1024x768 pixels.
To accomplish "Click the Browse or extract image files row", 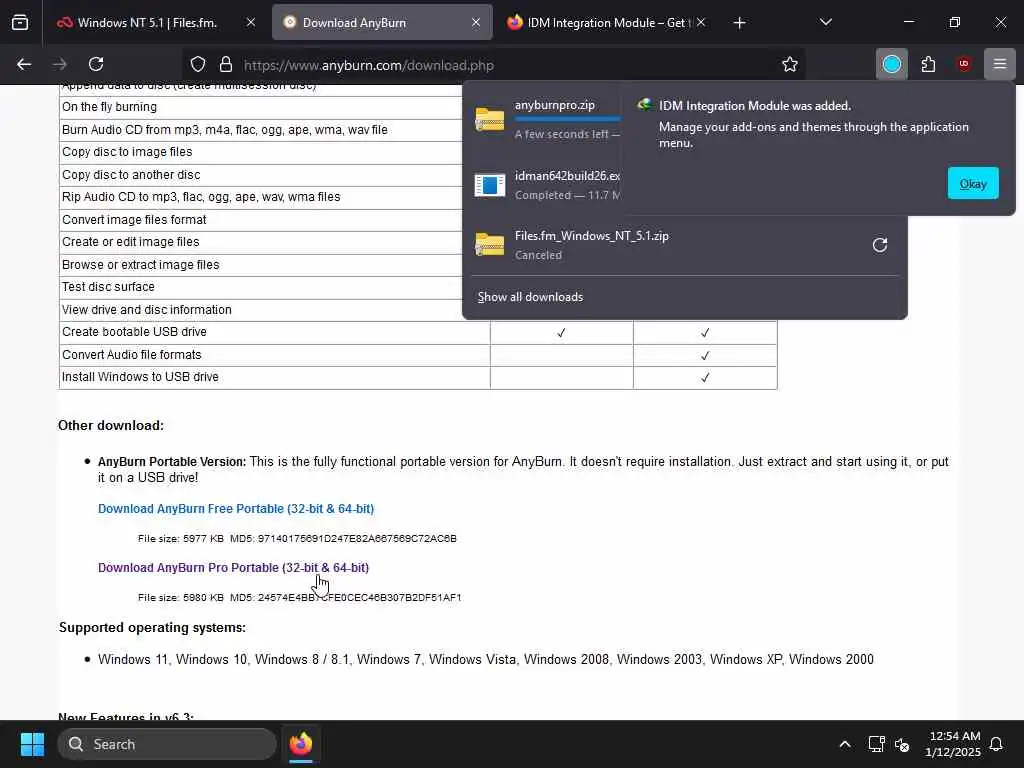I will 261,265.
